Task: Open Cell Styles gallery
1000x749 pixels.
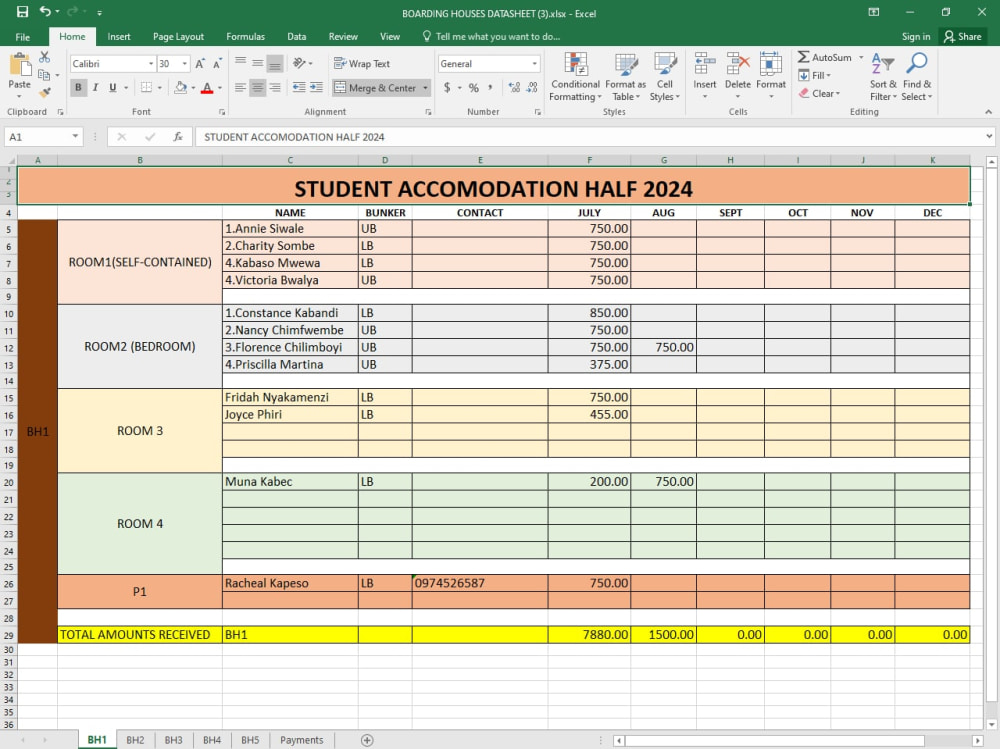Action: tap(665, 77)
